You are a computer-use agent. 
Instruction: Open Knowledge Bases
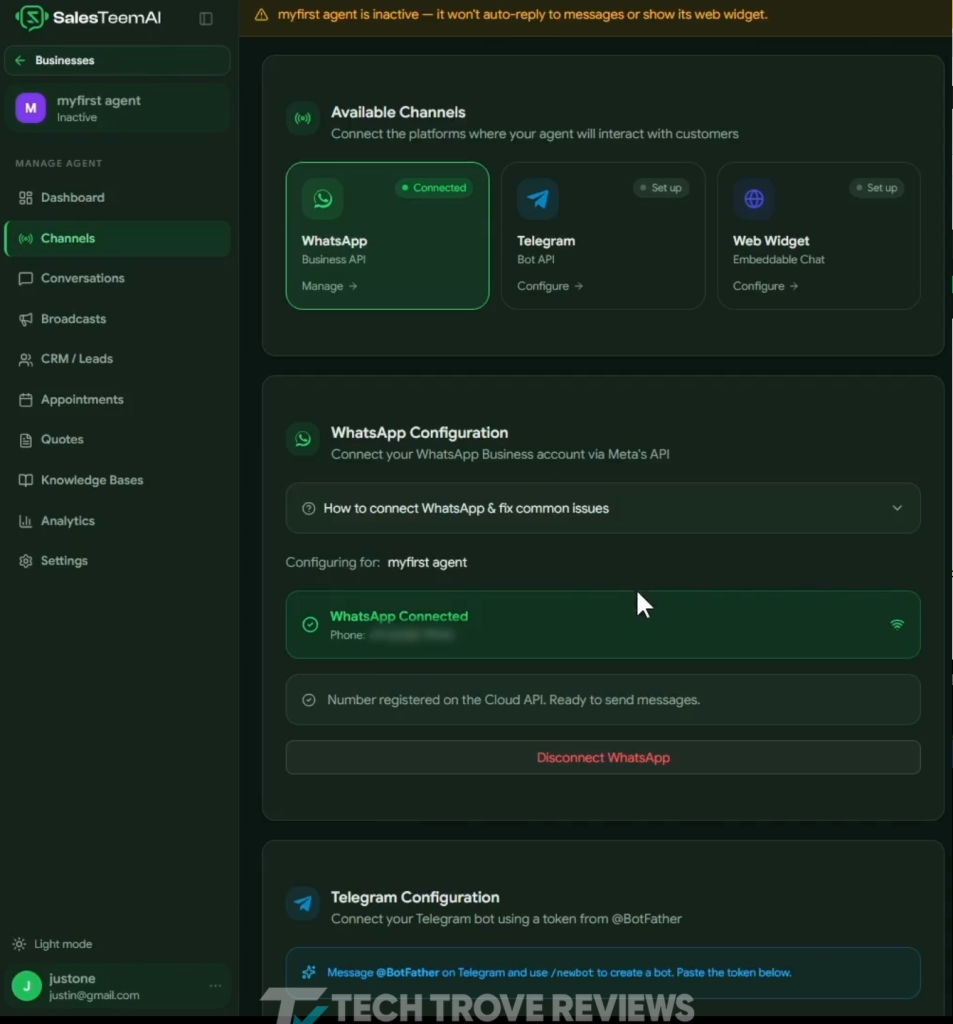tap(118, 480)
